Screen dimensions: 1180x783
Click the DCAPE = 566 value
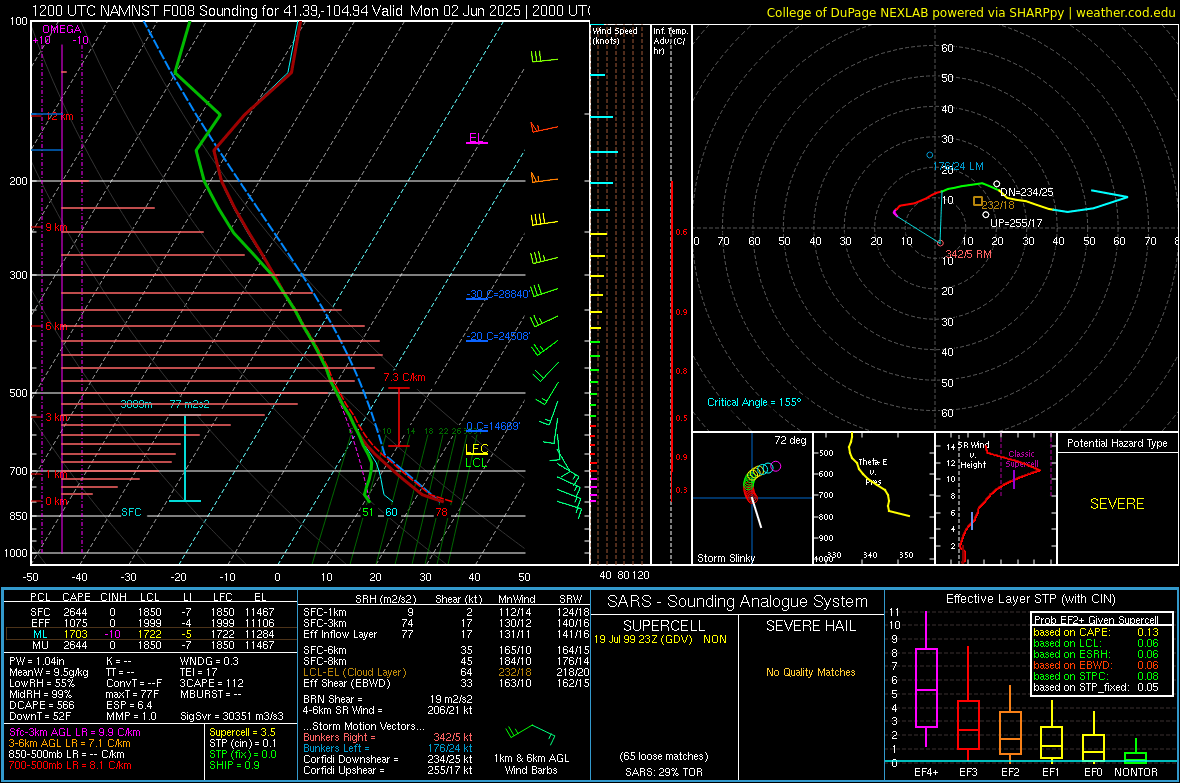[x=41, y=705]
